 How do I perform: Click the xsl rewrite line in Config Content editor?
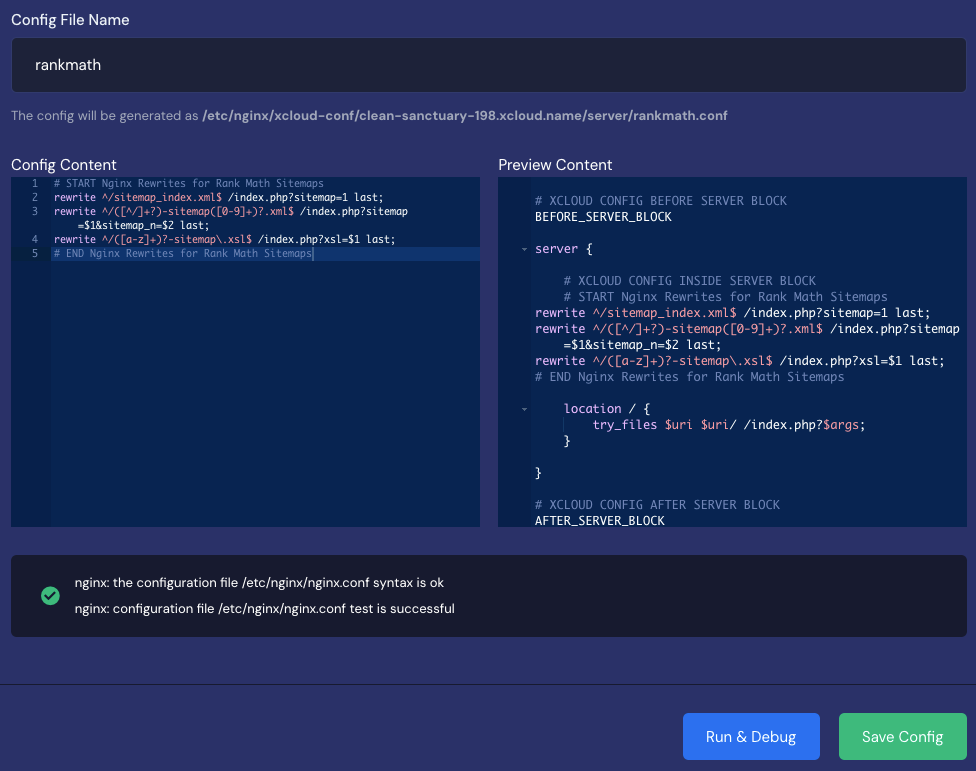pyautogui.click(x=225, y=239)
